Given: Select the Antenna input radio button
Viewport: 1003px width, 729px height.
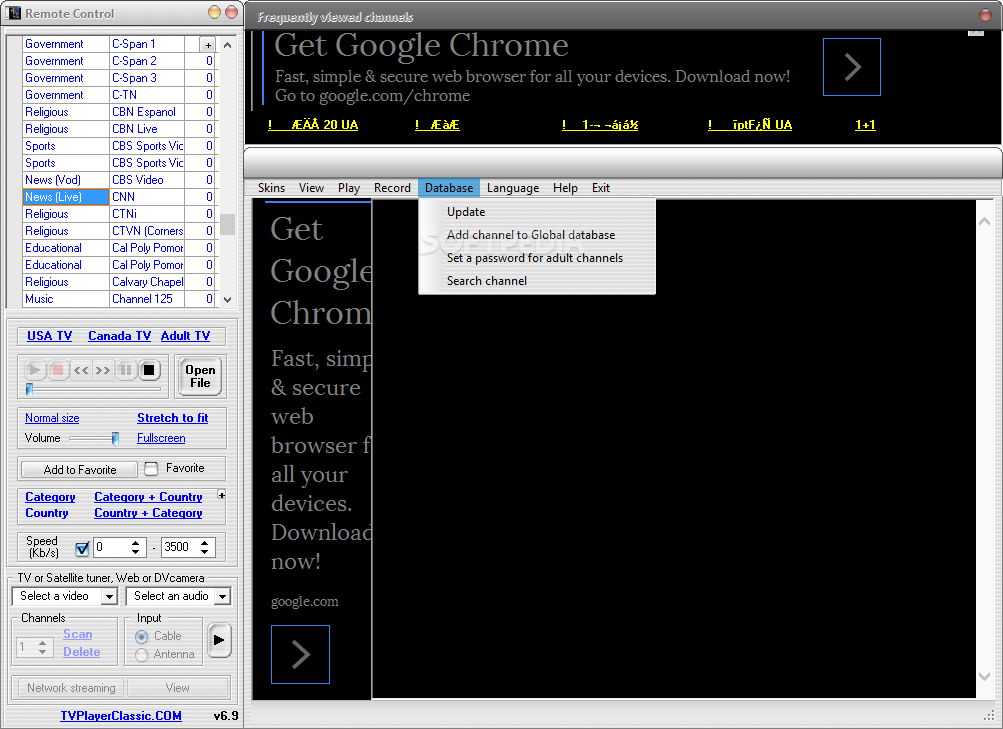Looking at the screenshot, I should click(x=142, y=655).
